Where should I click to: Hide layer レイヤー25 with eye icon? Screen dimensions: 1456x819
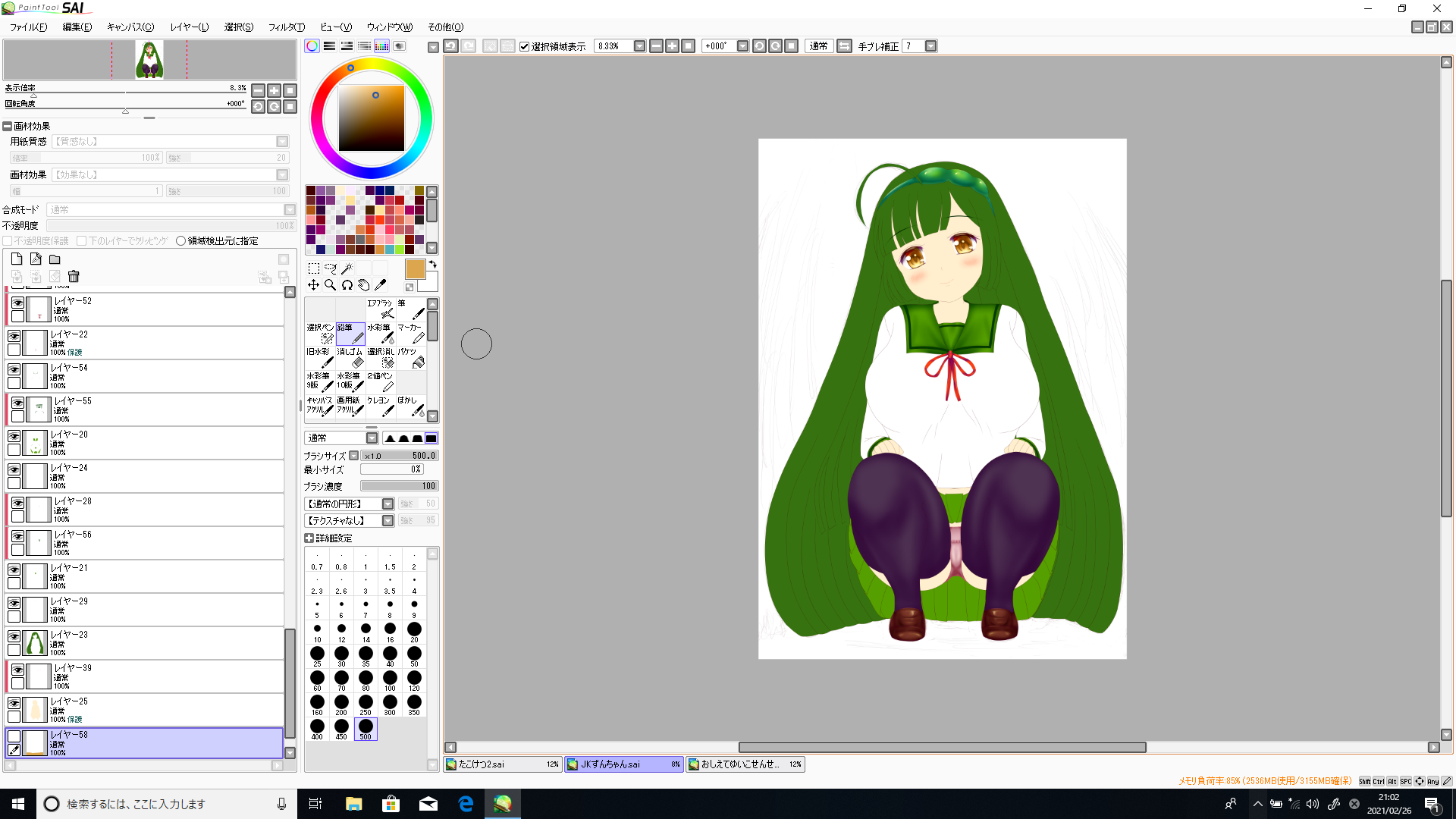tap(14, 703)
